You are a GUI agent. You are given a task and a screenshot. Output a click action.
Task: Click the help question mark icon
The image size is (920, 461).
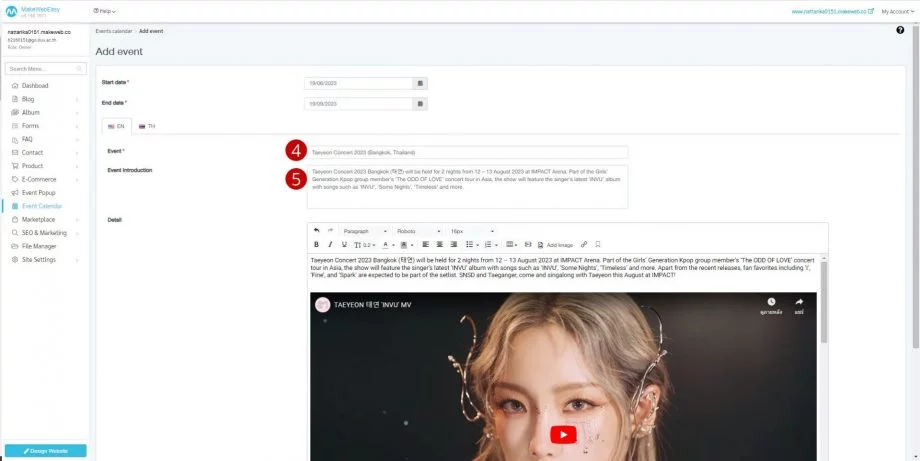point(900,30)
